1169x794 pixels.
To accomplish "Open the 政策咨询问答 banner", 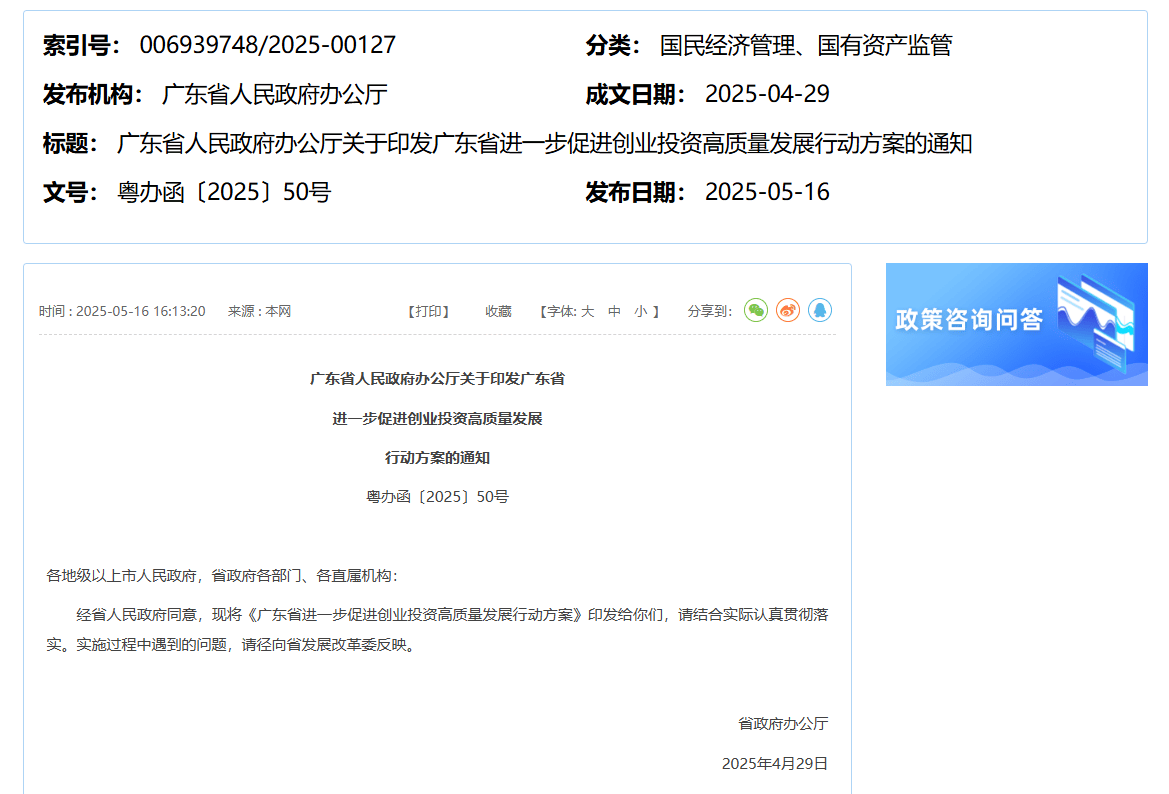I will (1017, 324).
